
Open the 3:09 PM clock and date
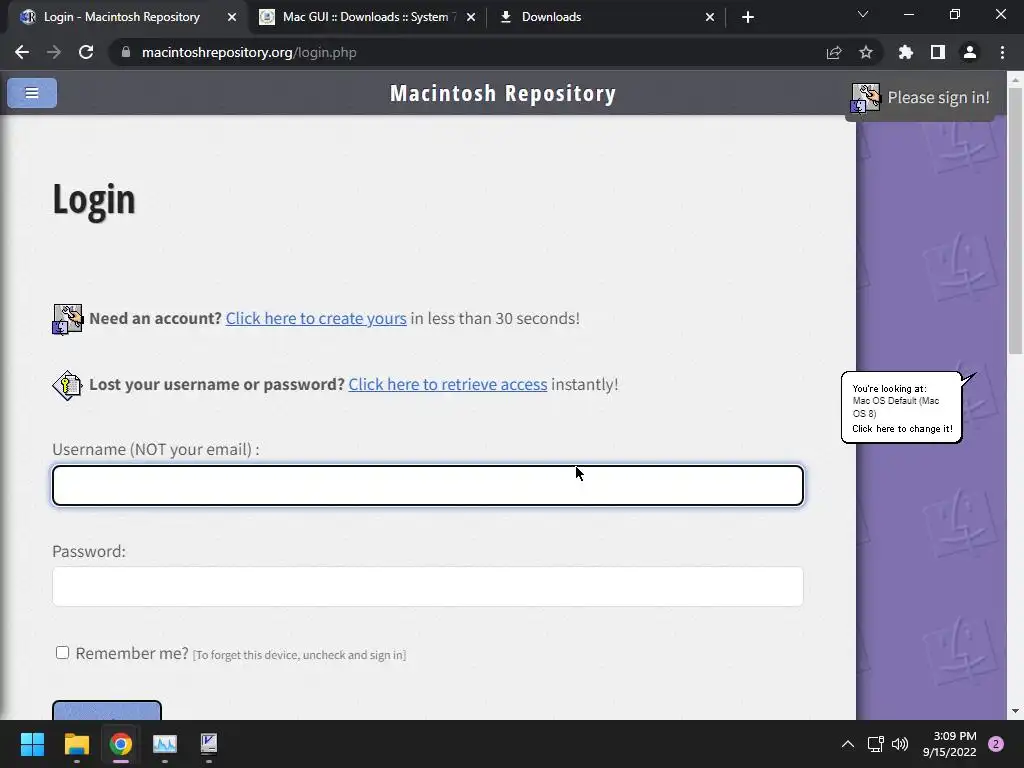950,744
